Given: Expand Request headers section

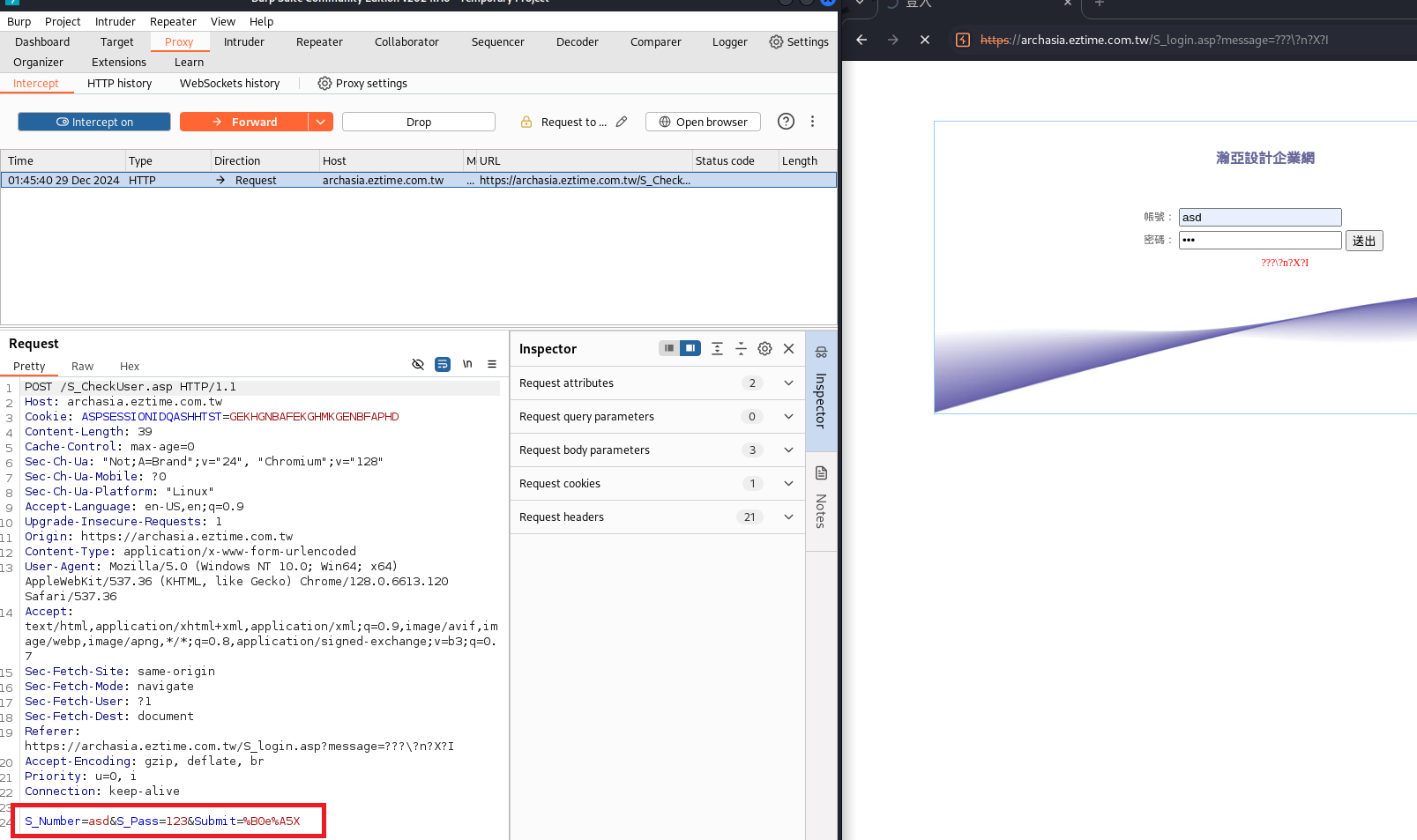Looking at the screenshot, I should click(658, 517).
